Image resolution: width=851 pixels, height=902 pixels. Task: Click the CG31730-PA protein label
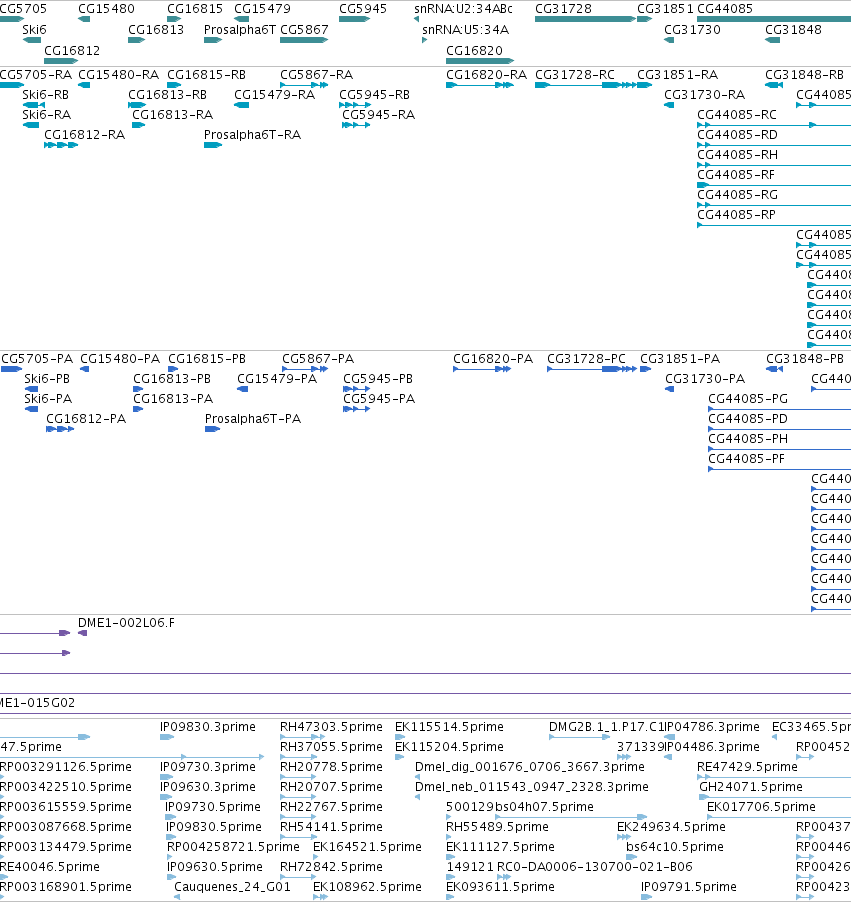[705, 379]
